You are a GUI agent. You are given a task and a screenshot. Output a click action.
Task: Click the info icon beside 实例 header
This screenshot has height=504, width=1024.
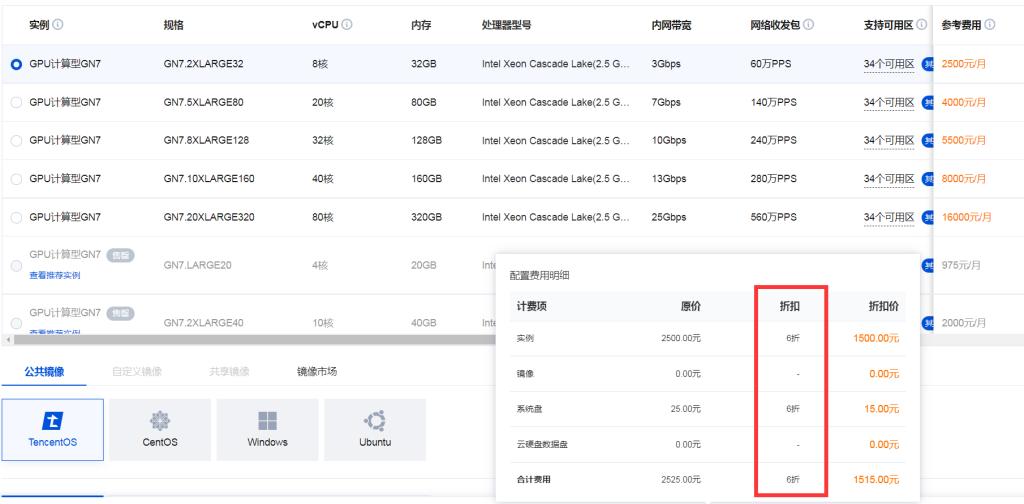pos(57,24)
